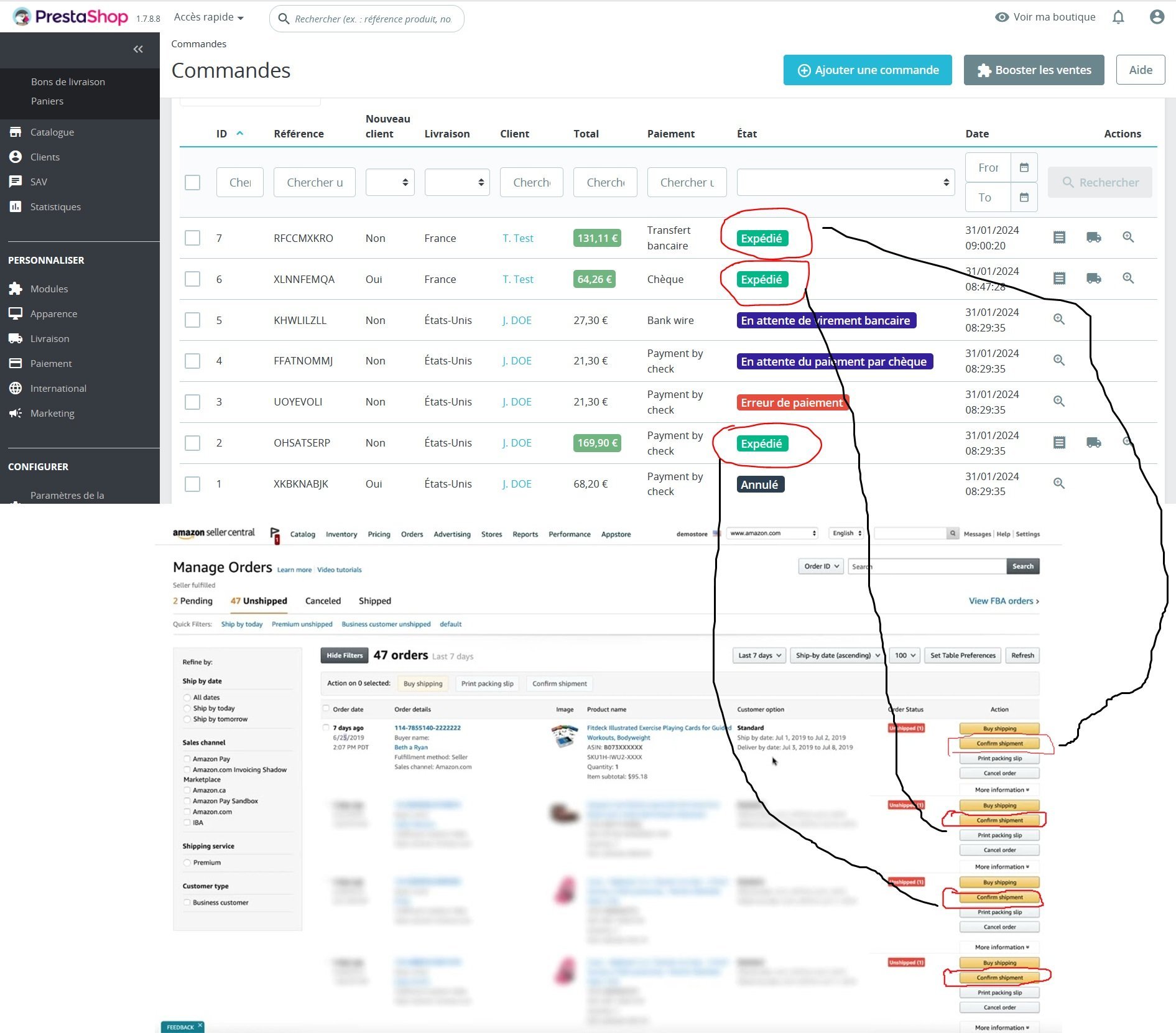Open the Accès rapide dropdown
Image resolution: width=1176 pixels, height=1033 pixels.
[x=209, y=17]
